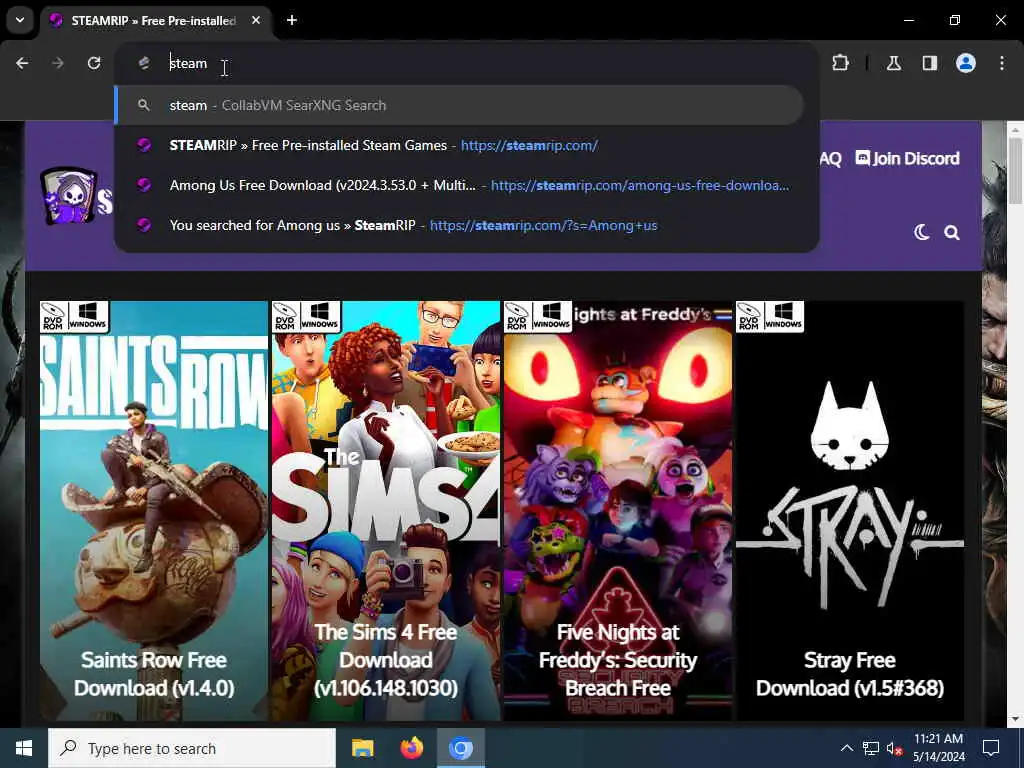Click the browser forward arrow
Screen dimensions: 1024x768
[58, 63]
